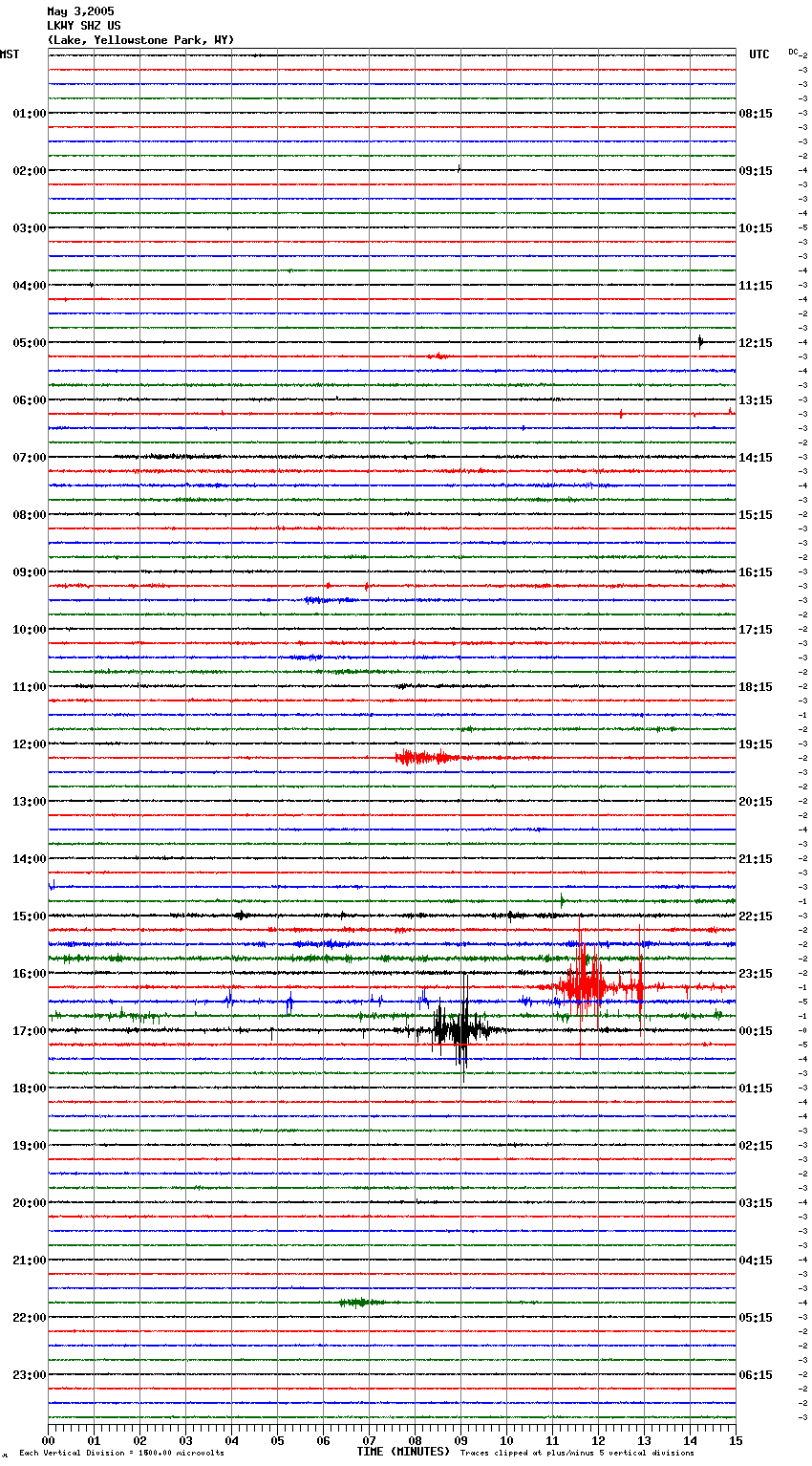The width and height of the screenshot is (812, 1466).
Task: Click the '18:15' UTC time label
Action: [756, 687]
